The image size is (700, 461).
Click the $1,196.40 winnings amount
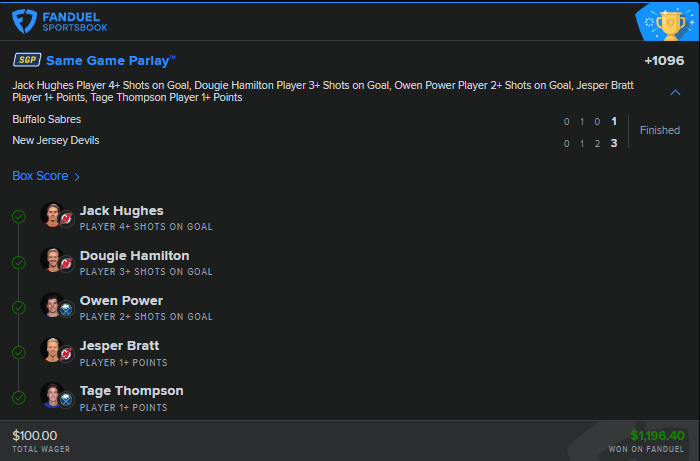[657, 435]
